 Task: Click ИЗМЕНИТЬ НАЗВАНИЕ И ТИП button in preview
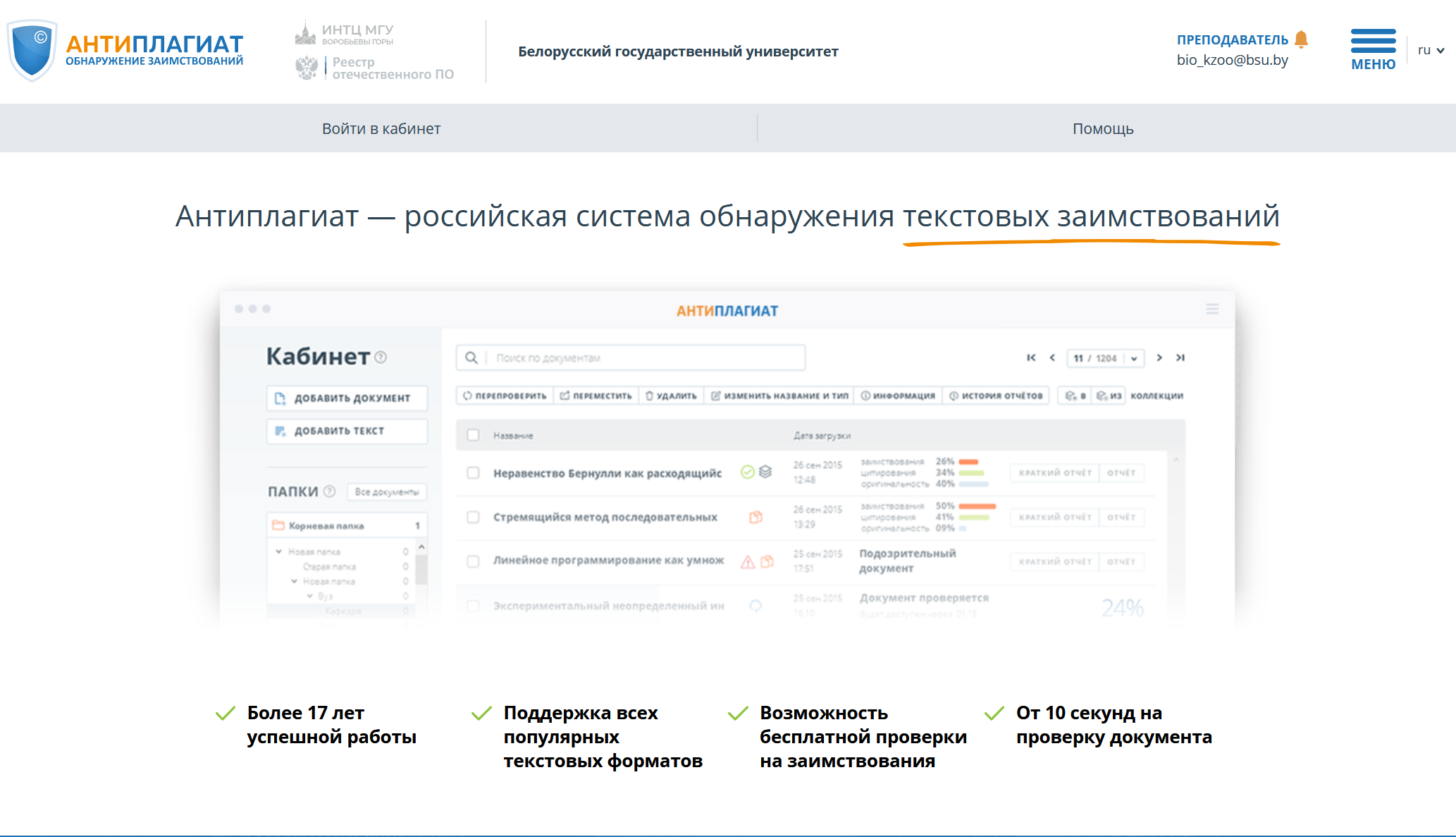point(779,396)
